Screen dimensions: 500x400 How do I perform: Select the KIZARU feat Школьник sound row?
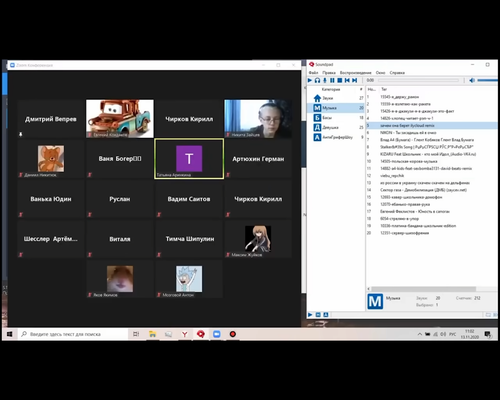[x=432, y=154]
